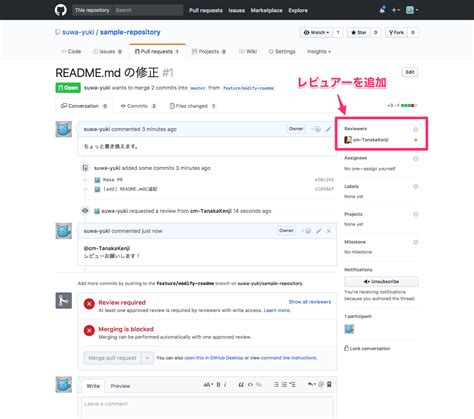The image size is (474, 419).
Task: Switch to the Settings tab
Action: pos(282,51)
